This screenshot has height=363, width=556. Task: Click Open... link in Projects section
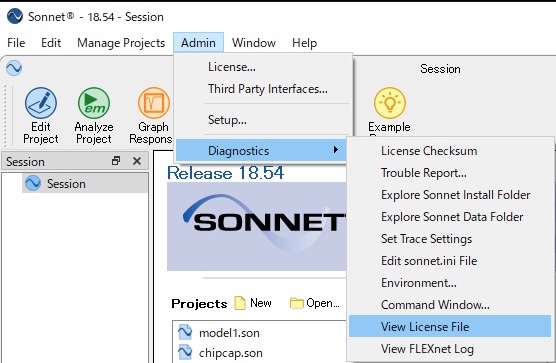coord(323,303)
